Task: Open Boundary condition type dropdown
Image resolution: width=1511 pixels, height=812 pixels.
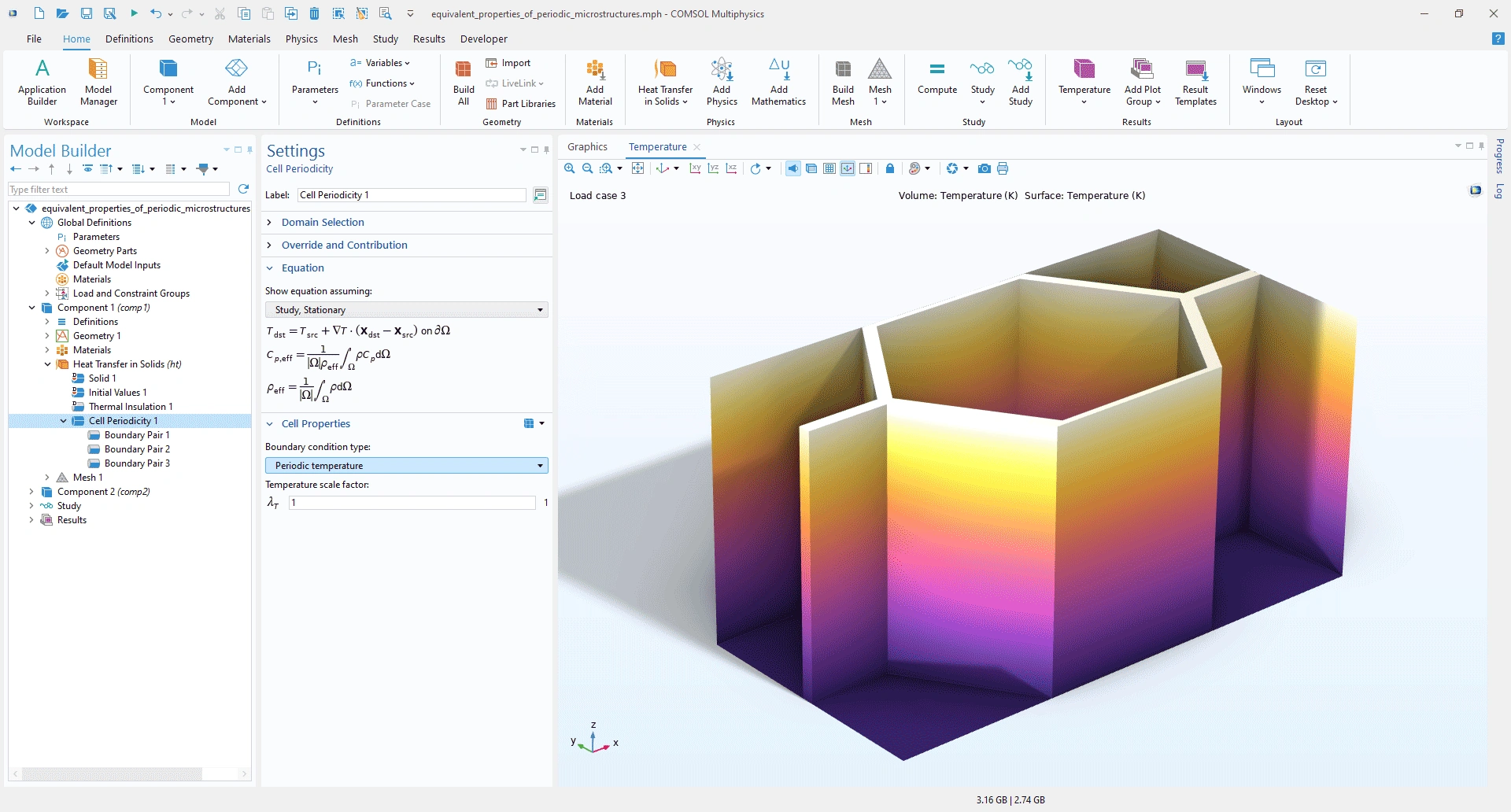Action: (406, 466)
